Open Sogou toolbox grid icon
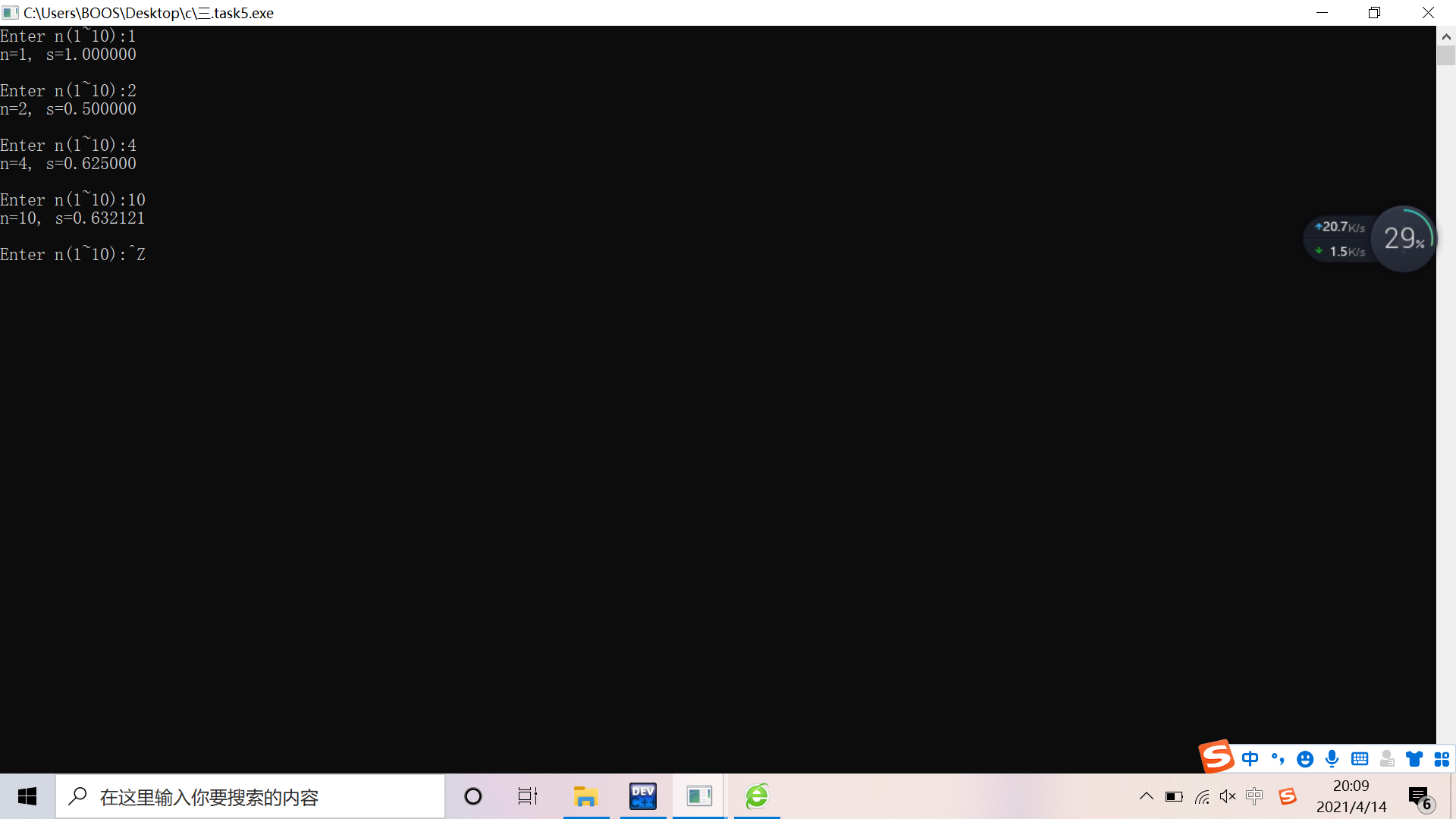Screen dimensions: 1456x819 [x=1442, y=759]
